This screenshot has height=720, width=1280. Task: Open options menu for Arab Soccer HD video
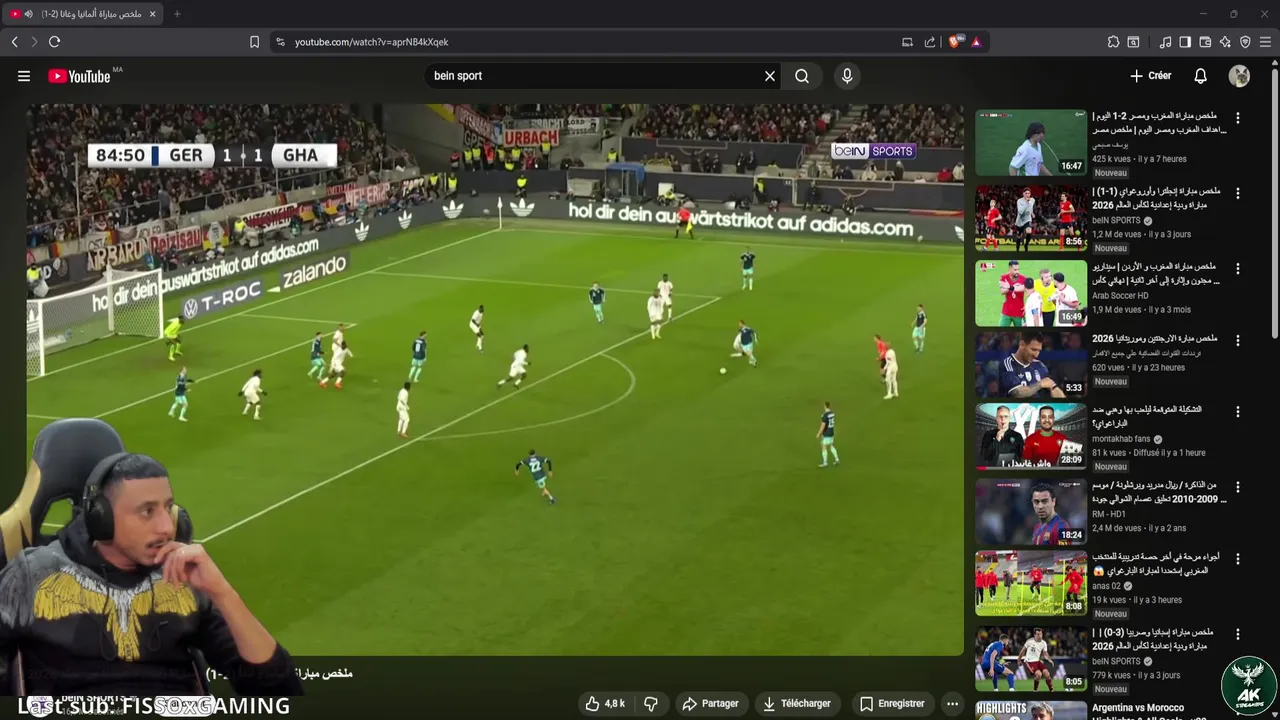1238,269
